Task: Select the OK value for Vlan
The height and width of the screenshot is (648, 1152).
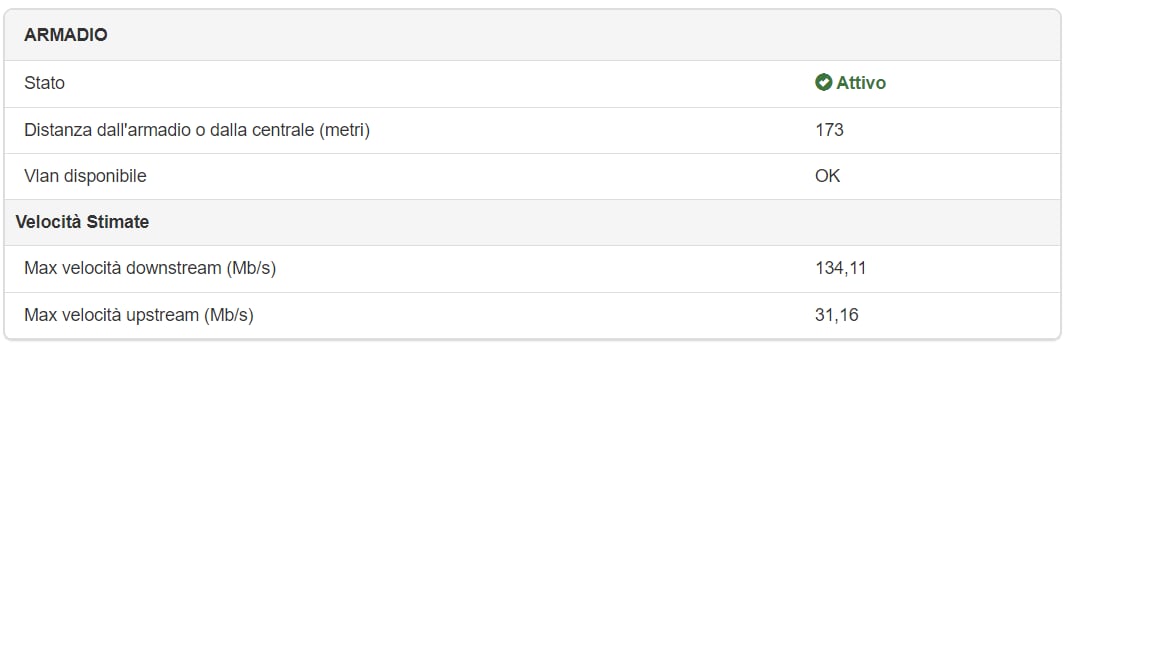Action: pyautogui.click(x=827, y=176)
